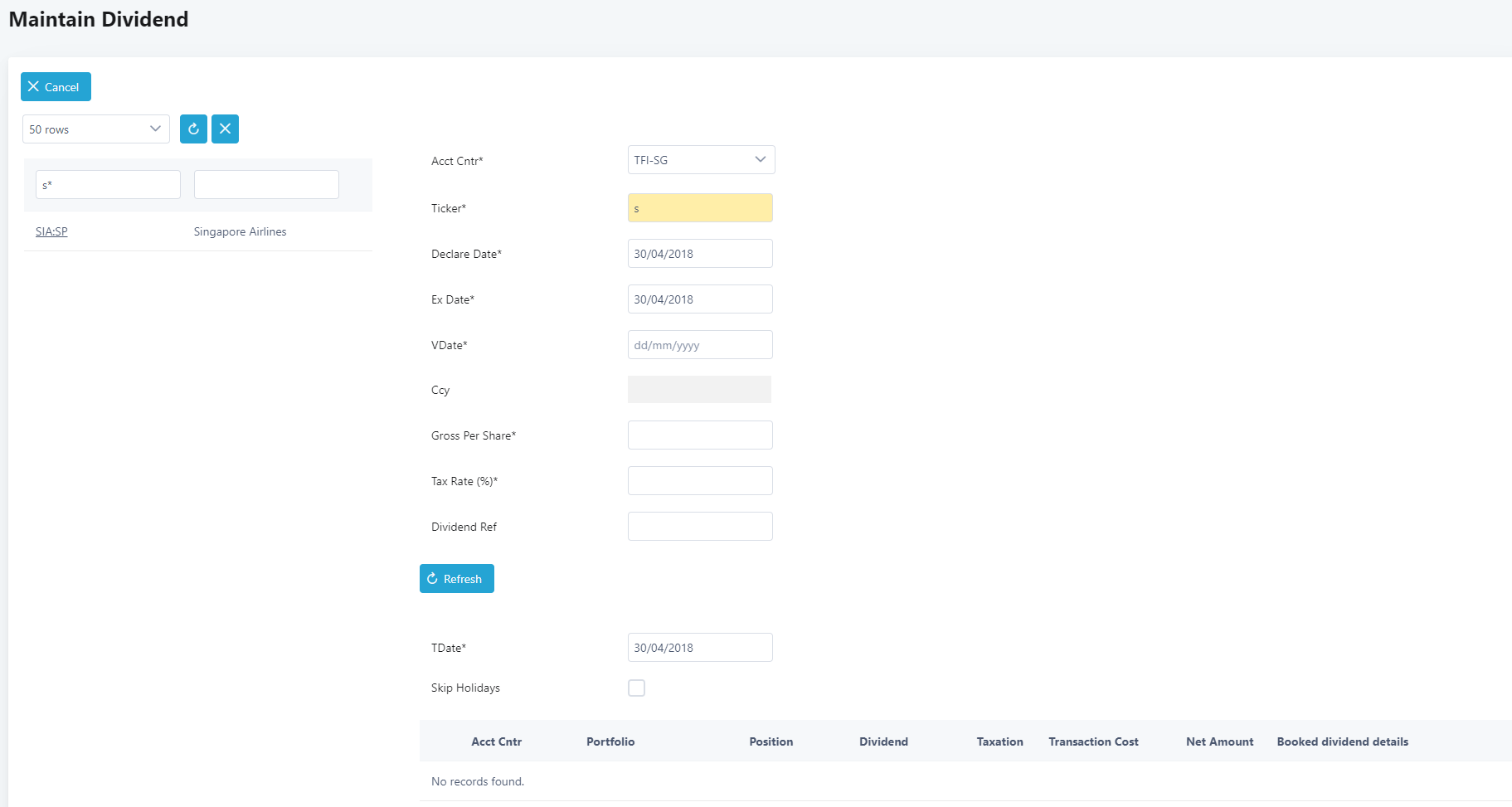The width and height of the screenshot is (1512, 807).
Task: Click the Tax Rate (%) field
Action: 700,481
